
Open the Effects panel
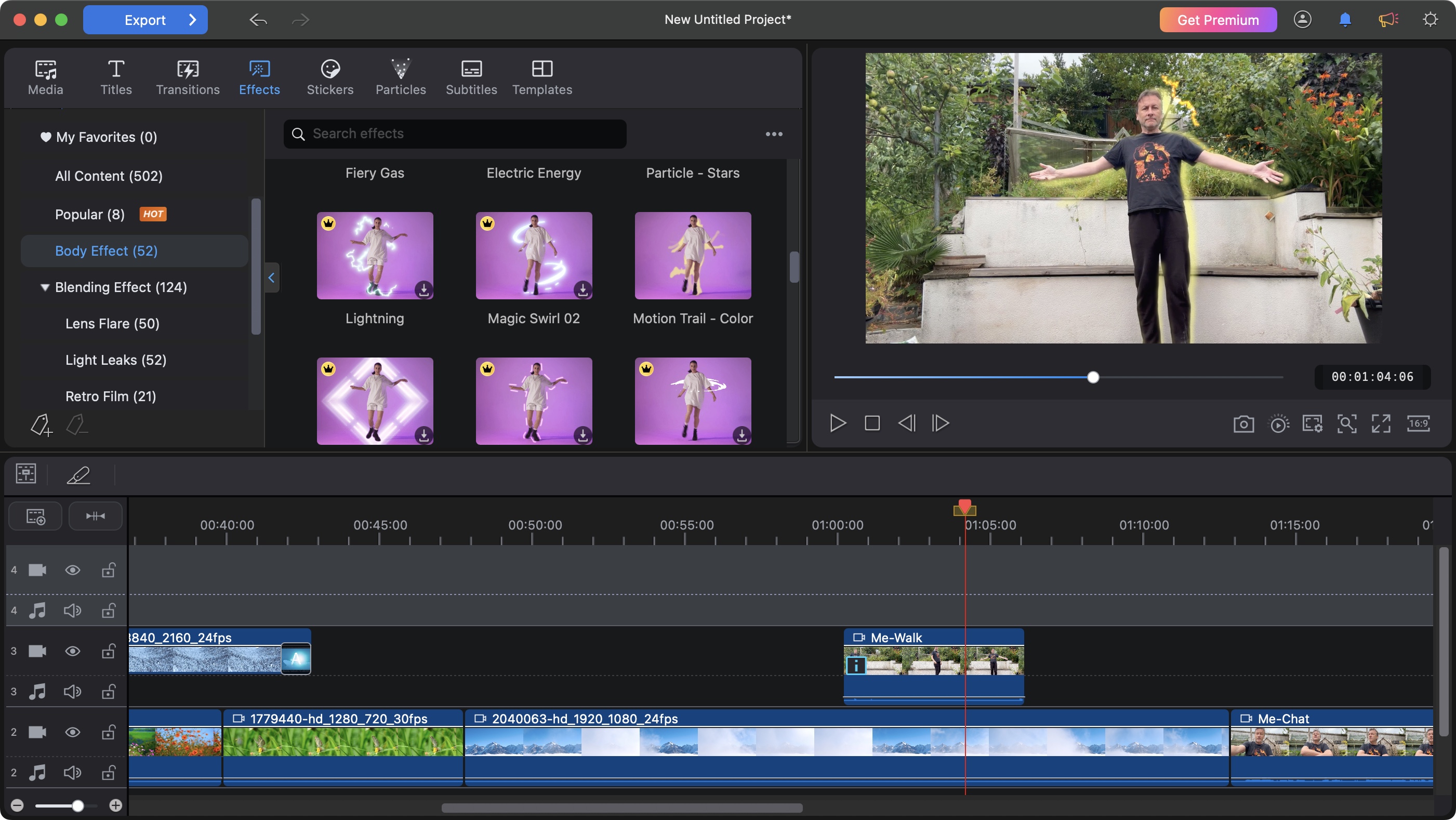tap(259, 76)
